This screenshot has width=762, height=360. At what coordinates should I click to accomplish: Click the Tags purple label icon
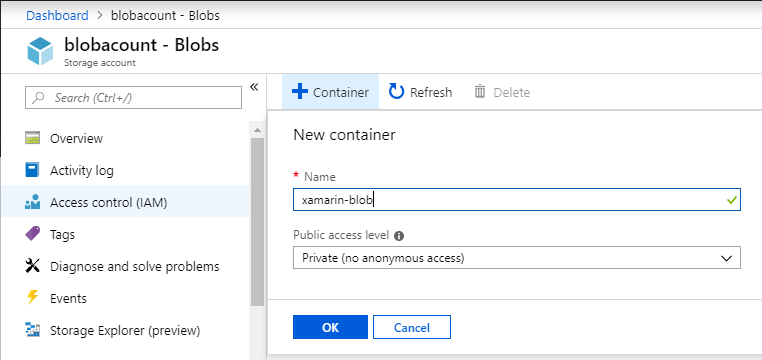tap(32, 234)
